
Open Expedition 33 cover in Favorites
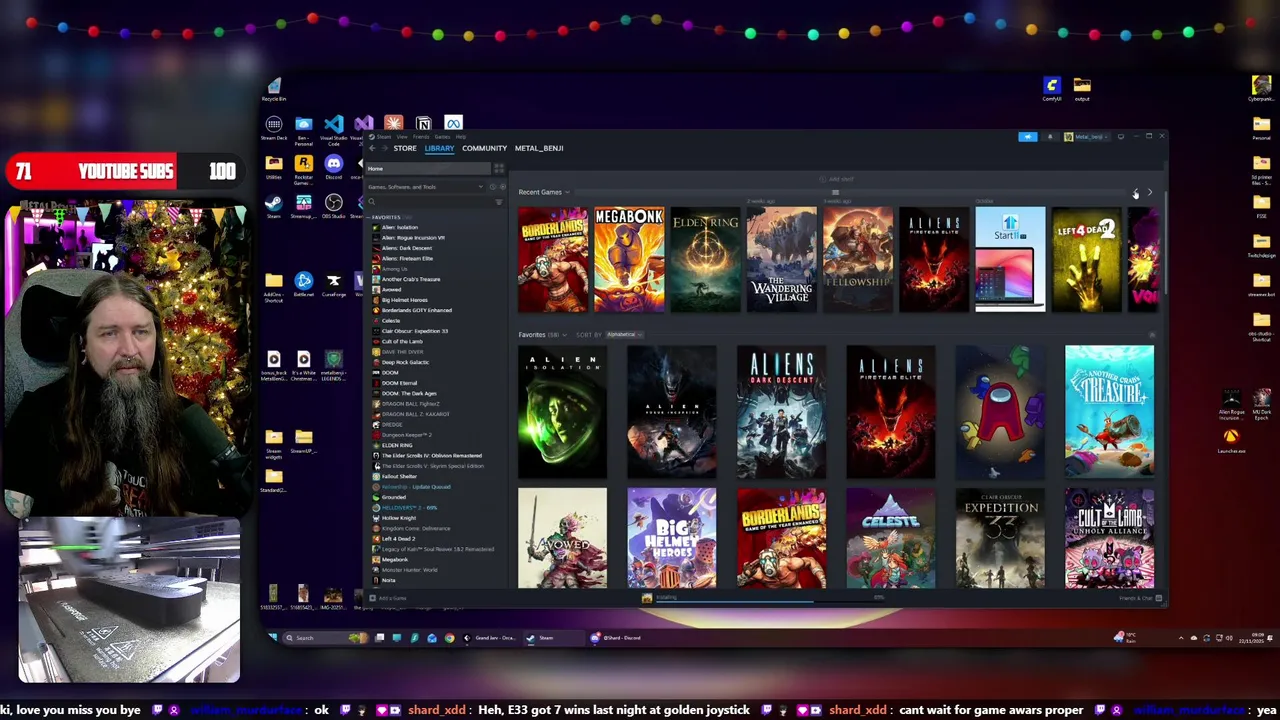(x=1000, y=538)
